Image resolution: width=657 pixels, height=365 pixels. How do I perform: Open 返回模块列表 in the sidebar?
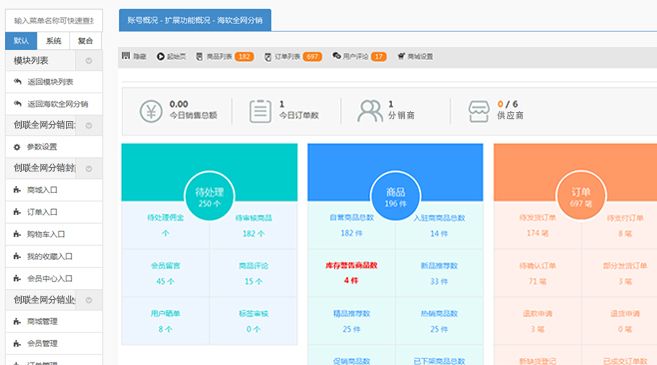point(54,82)
